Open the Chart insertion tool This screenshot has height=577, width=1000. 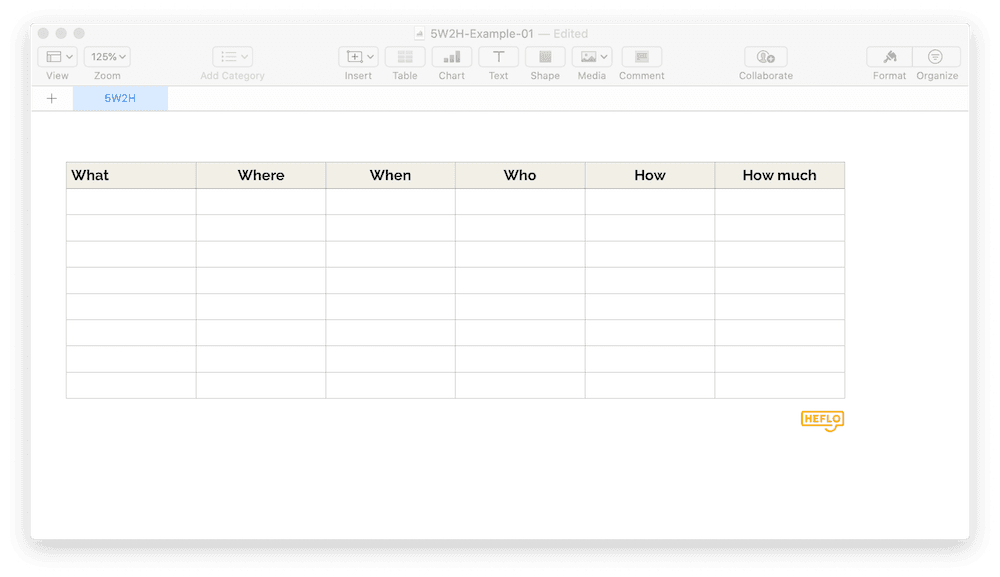(451, 57)
